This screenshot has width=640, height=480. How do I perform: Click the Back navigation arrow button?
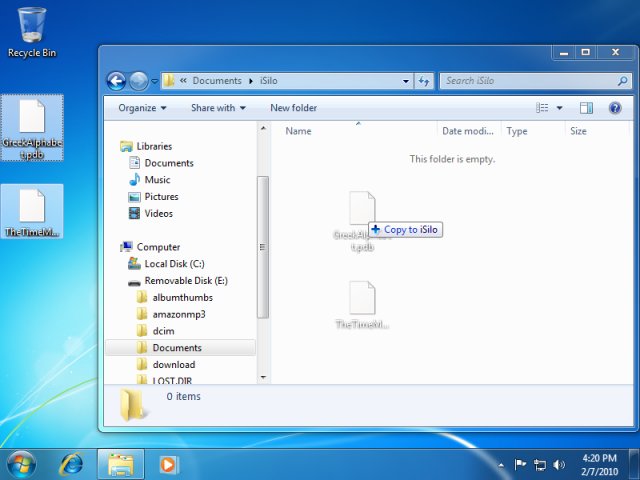coord(116,81)
